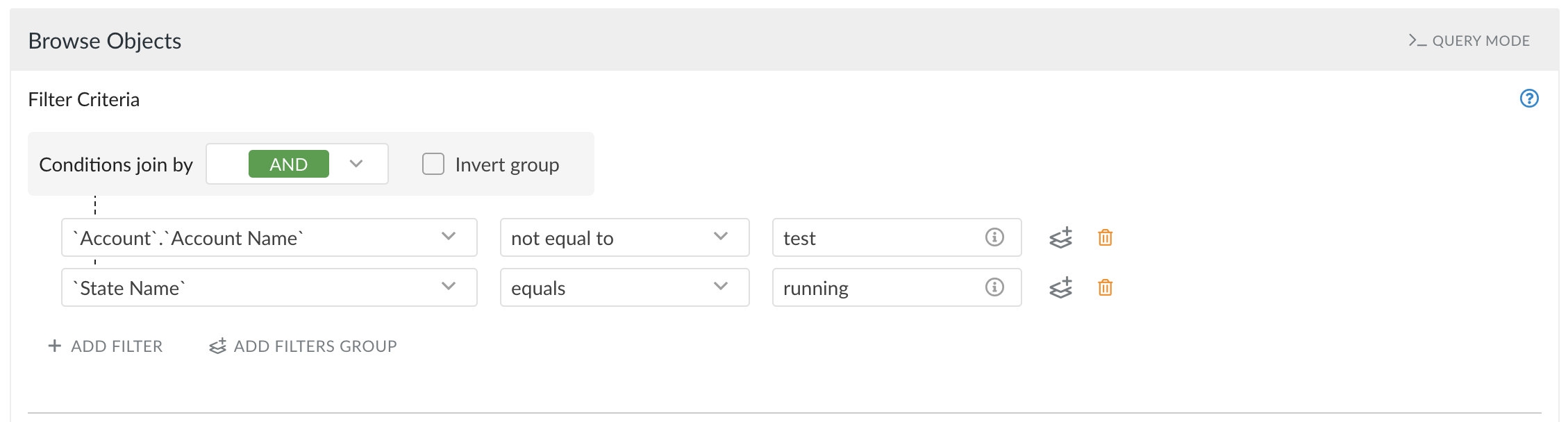Image resolution: width=1568 pixels, height=422 pixels.
Task: Switch to QUERY MODE
Action: [1469, 41]
